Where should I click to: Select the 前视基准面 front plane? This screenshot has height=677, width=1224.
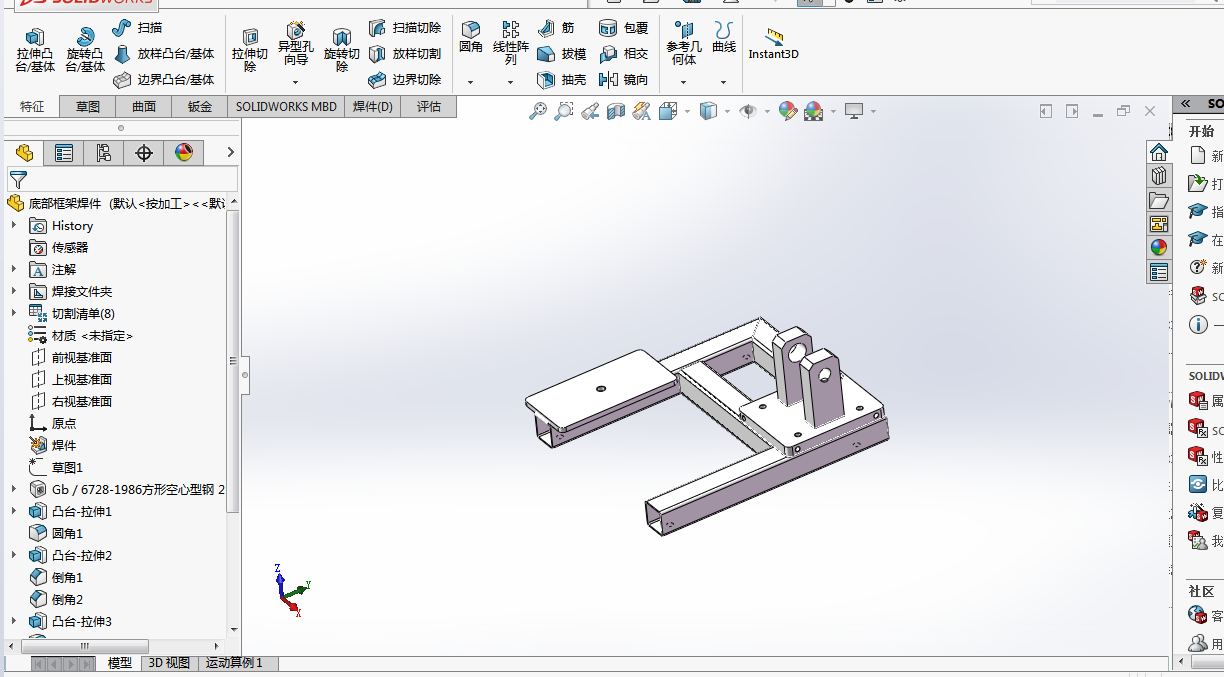pyautogui.click(x=71, y=358)
